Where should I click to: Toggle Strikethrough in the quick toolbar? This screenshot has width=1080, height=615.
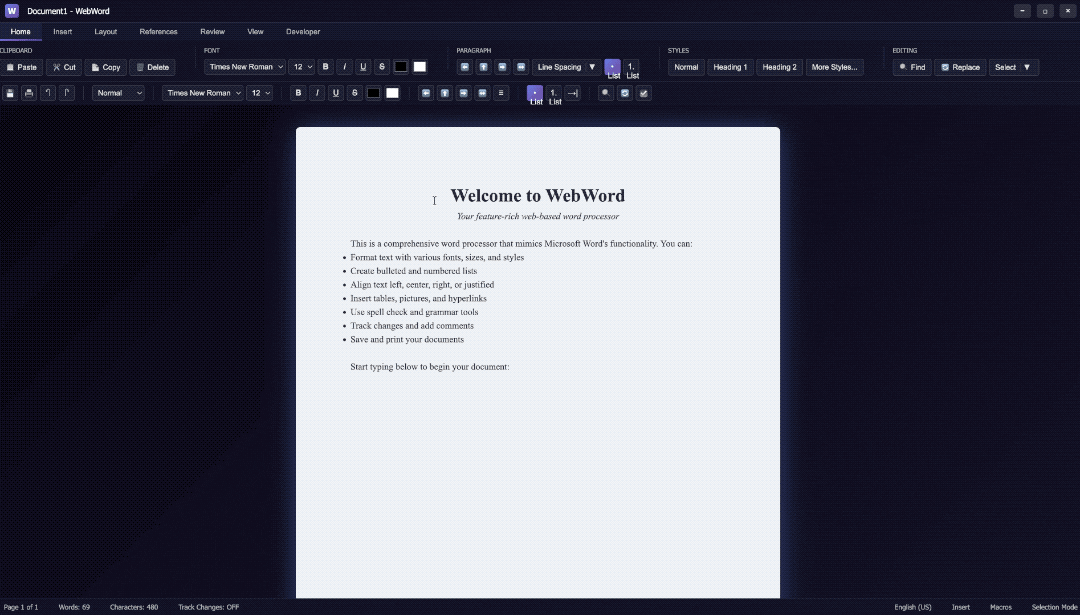pos(355,93)
